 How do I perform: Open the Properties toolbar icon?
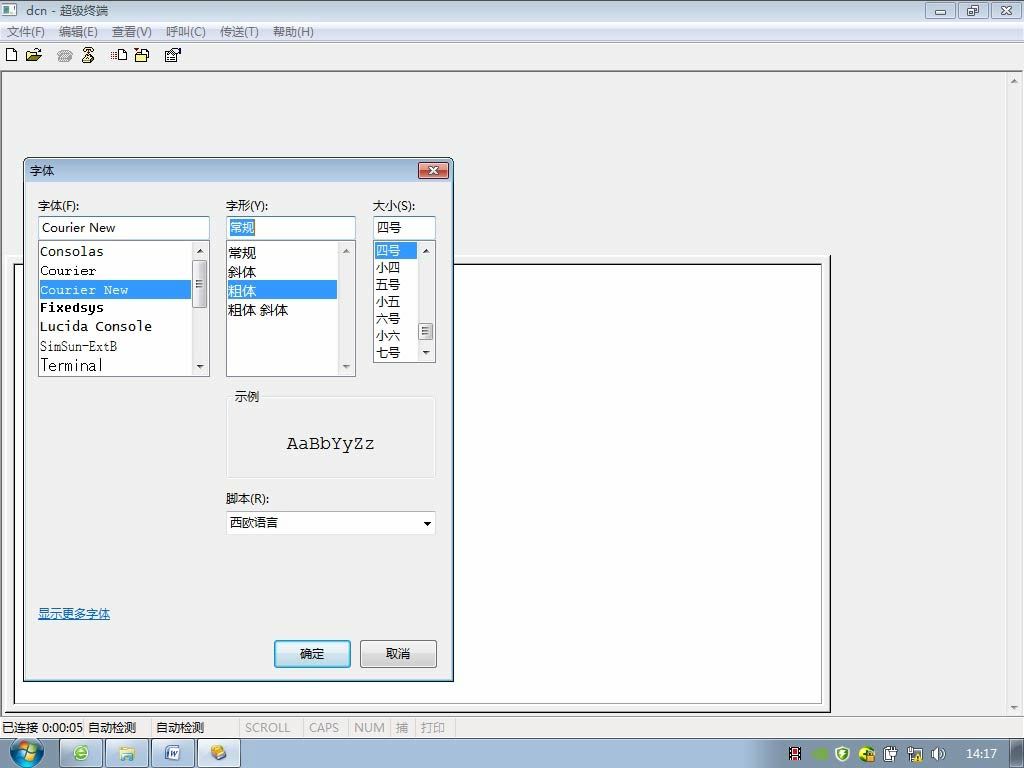(x=172, y=56)
